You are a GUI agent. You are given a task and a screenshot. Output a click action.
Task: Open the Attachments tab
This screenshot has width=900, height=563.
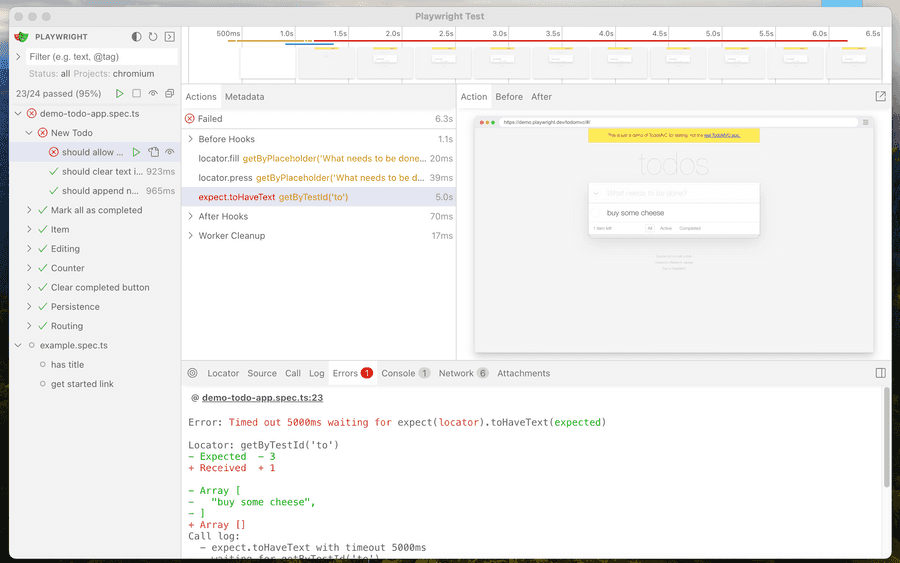(523, 373)
